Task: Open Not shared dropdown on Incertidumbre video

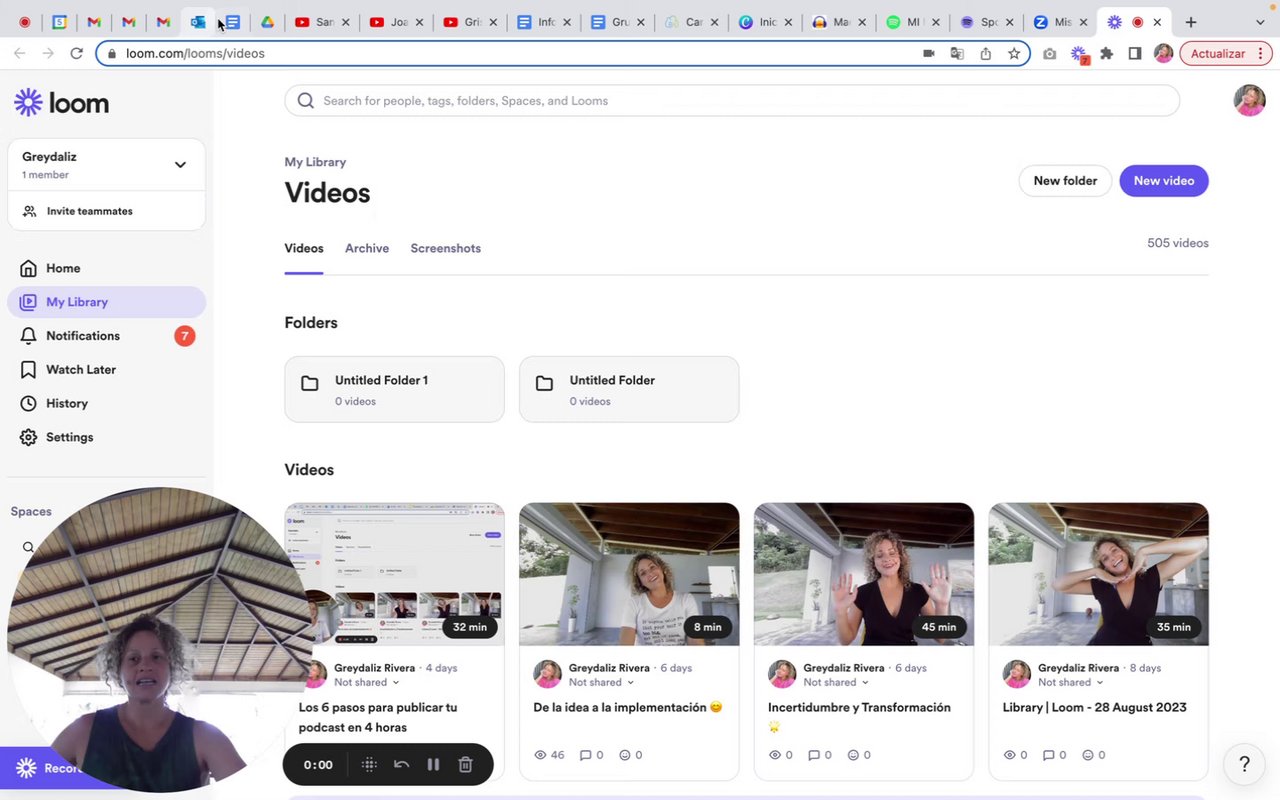Action: click(x=836, y=682)
